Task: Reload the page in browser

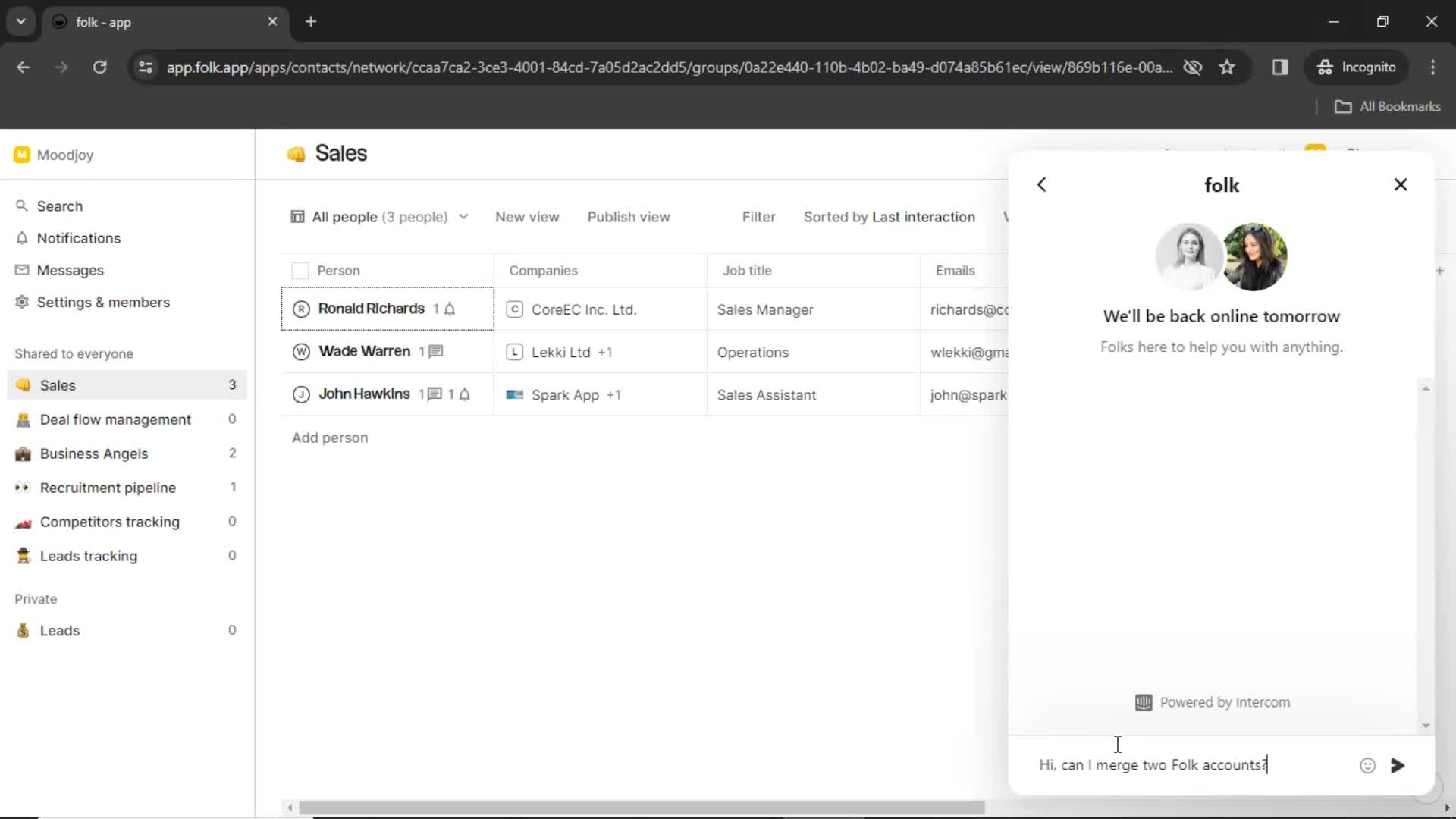Action: [x=99, y=67]
